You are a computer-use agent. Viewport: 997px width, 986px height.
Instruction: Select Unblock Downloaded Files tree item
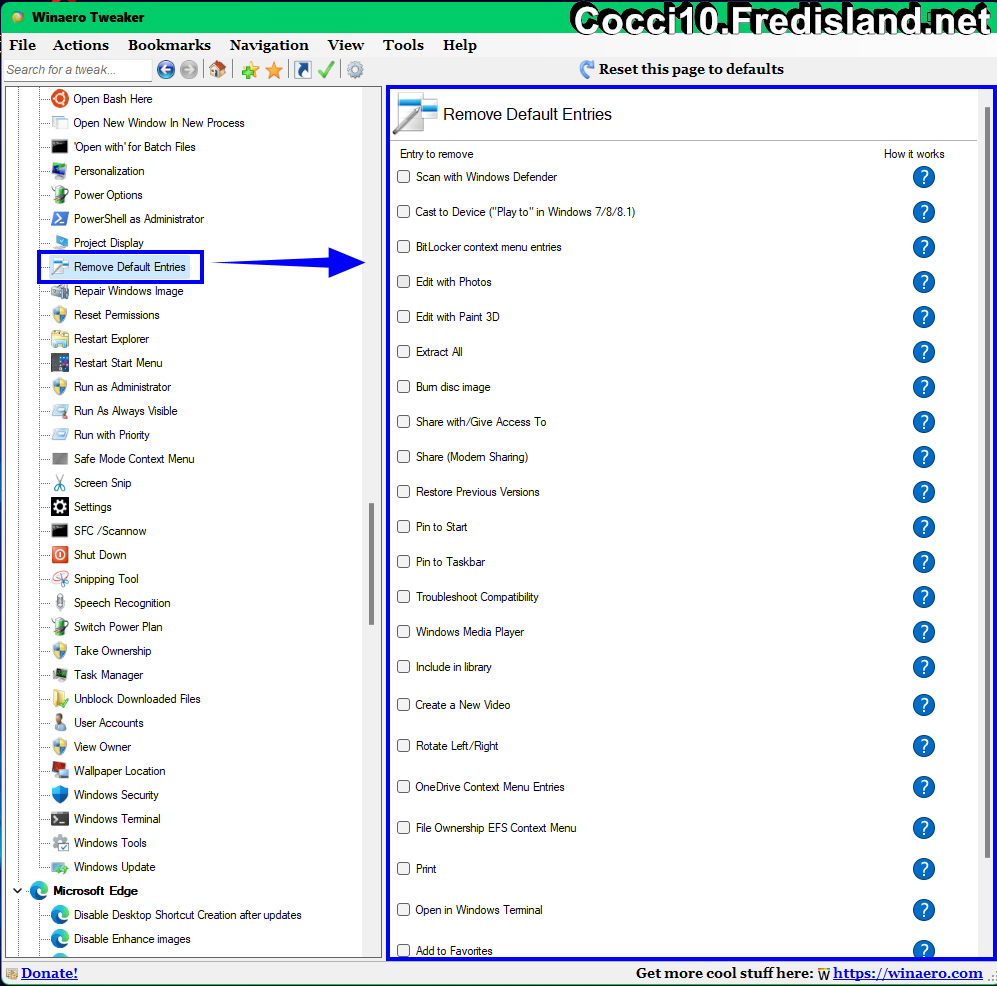pos(137,699)
